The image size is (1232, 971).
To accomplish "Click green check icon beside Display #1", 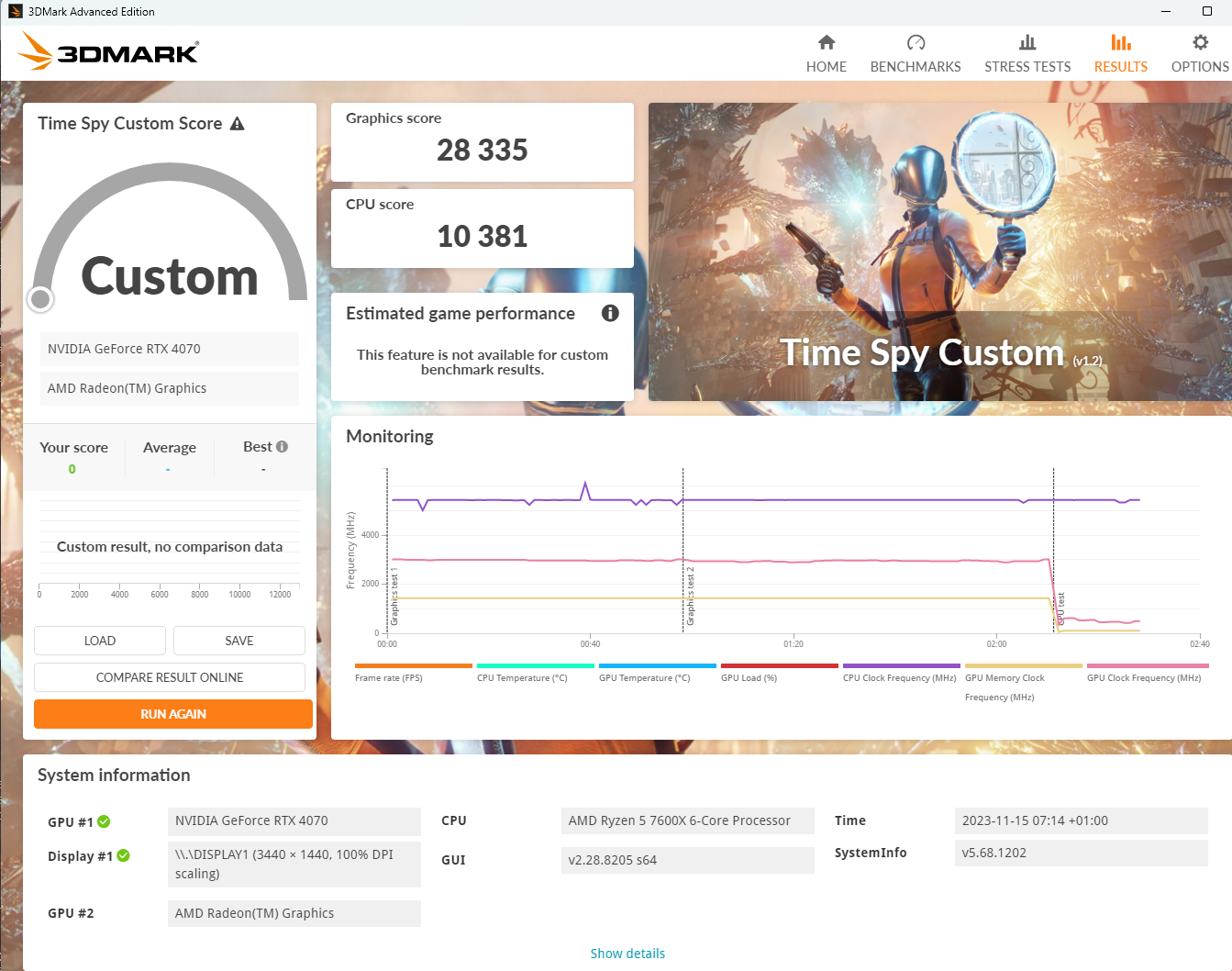I will [123, 855].
